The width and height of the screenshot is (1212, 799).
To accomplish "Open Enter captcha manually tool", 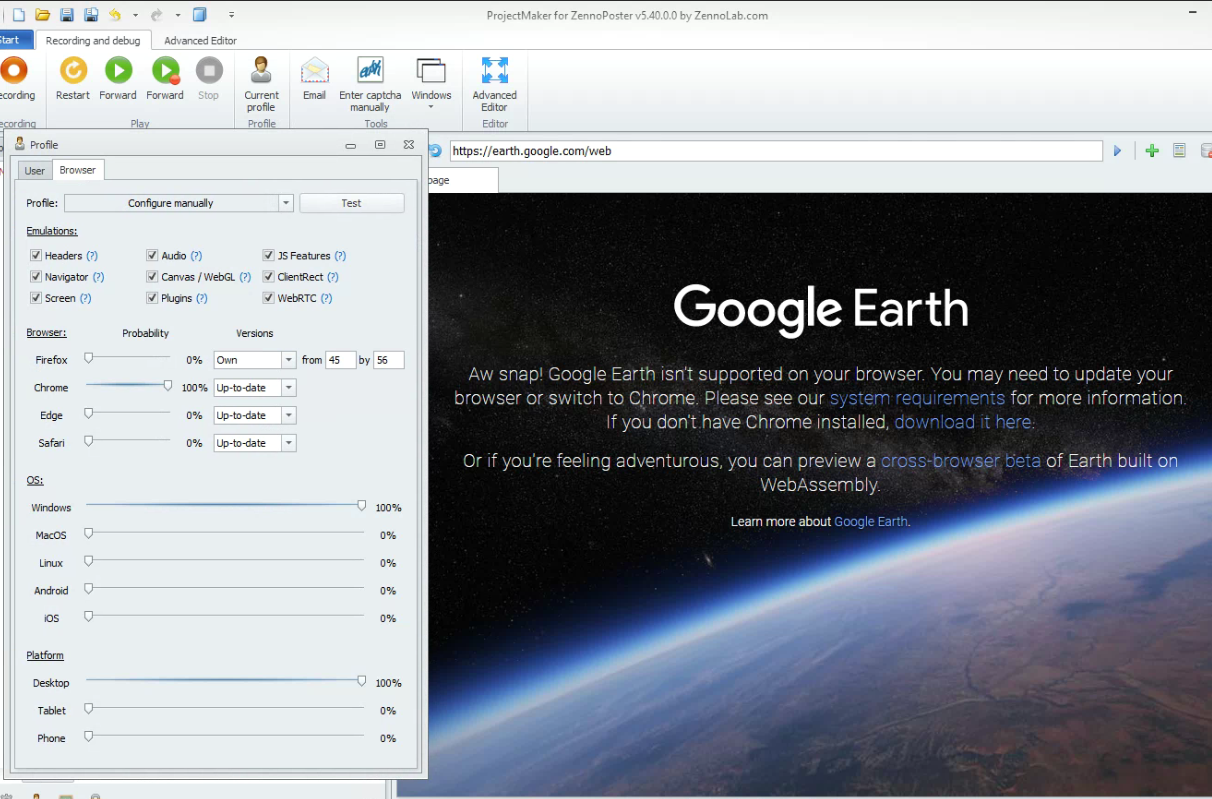I will coord(370,71).
